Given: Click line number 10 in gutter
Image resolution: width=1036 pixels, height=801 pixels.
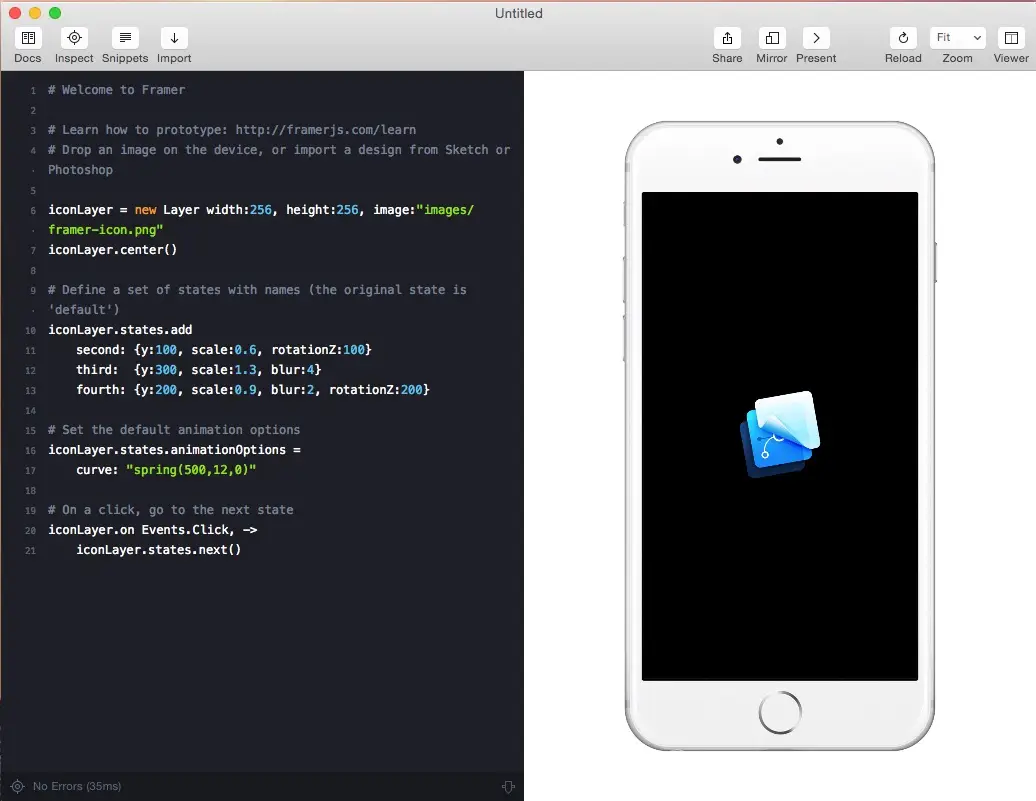Looking at the screenshot, I should [30, 330].
